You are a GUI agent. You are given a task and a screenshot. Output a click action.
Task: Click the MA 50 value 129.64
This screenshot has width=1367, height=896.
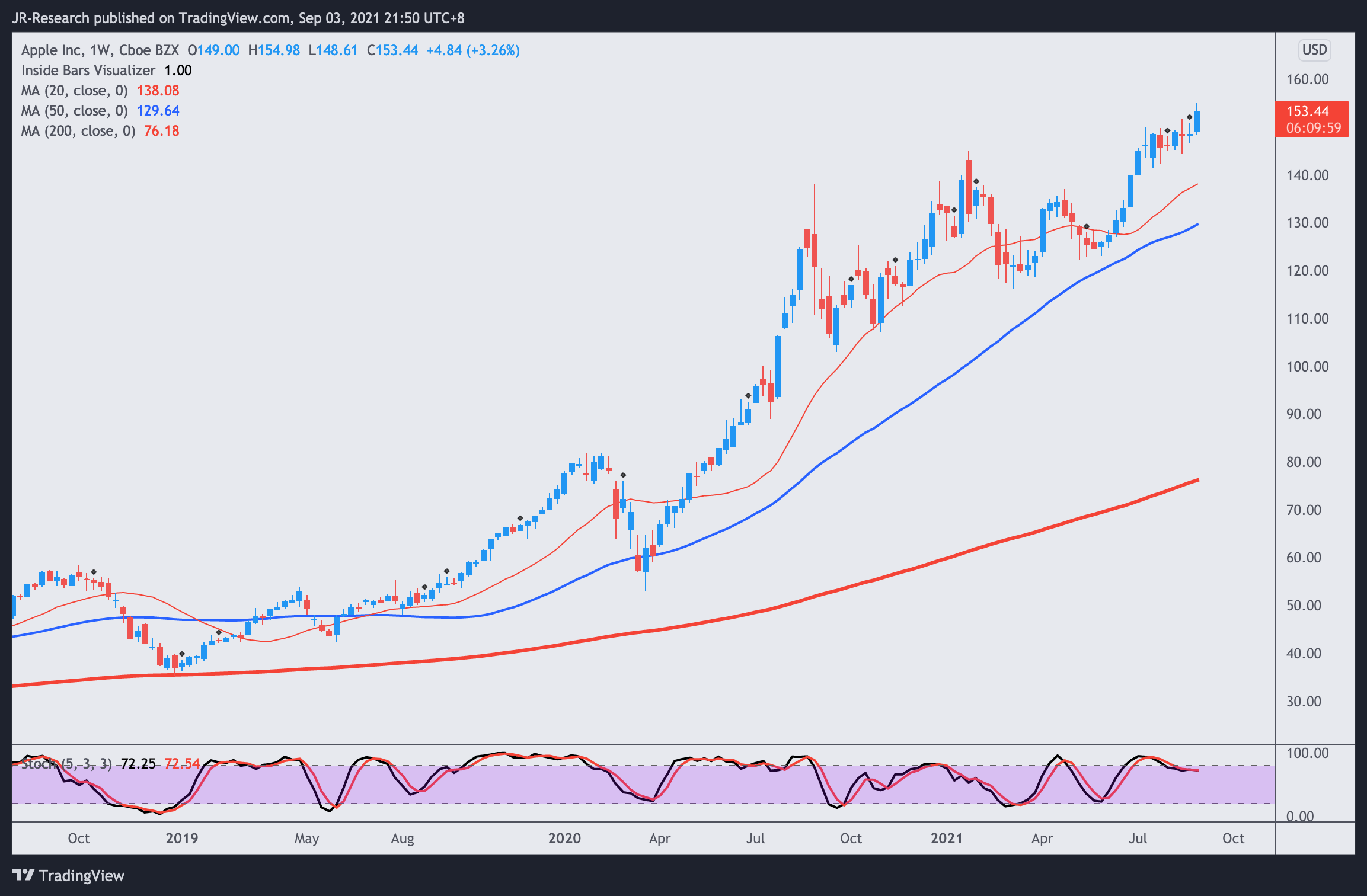click(x=158, y=111)
